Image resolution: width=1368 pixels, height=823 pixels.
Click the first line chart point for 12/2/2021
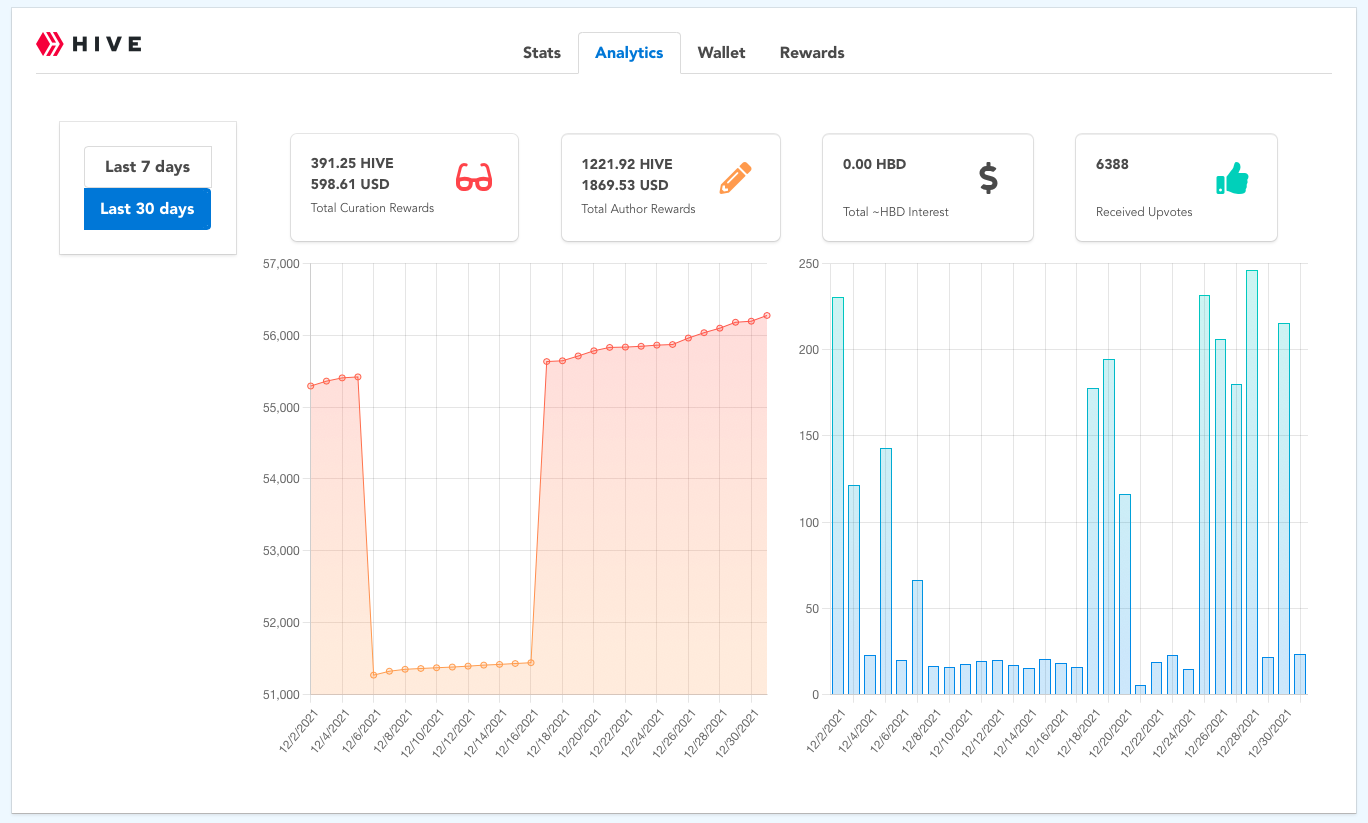tap(311, 386)
